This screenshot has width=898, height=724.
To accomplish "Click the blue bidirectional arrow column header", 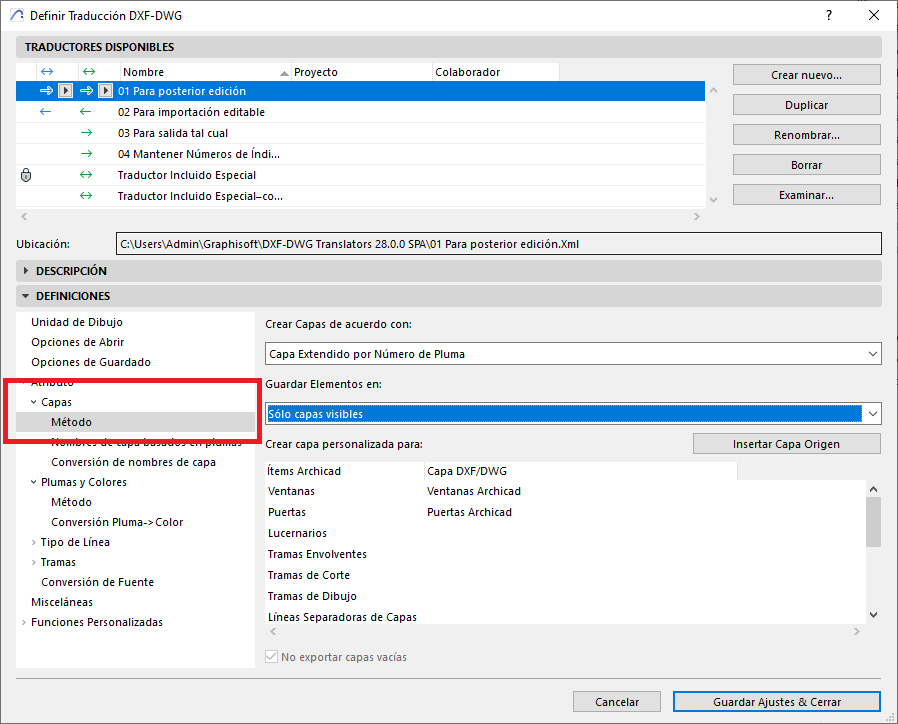I will 45,72.
